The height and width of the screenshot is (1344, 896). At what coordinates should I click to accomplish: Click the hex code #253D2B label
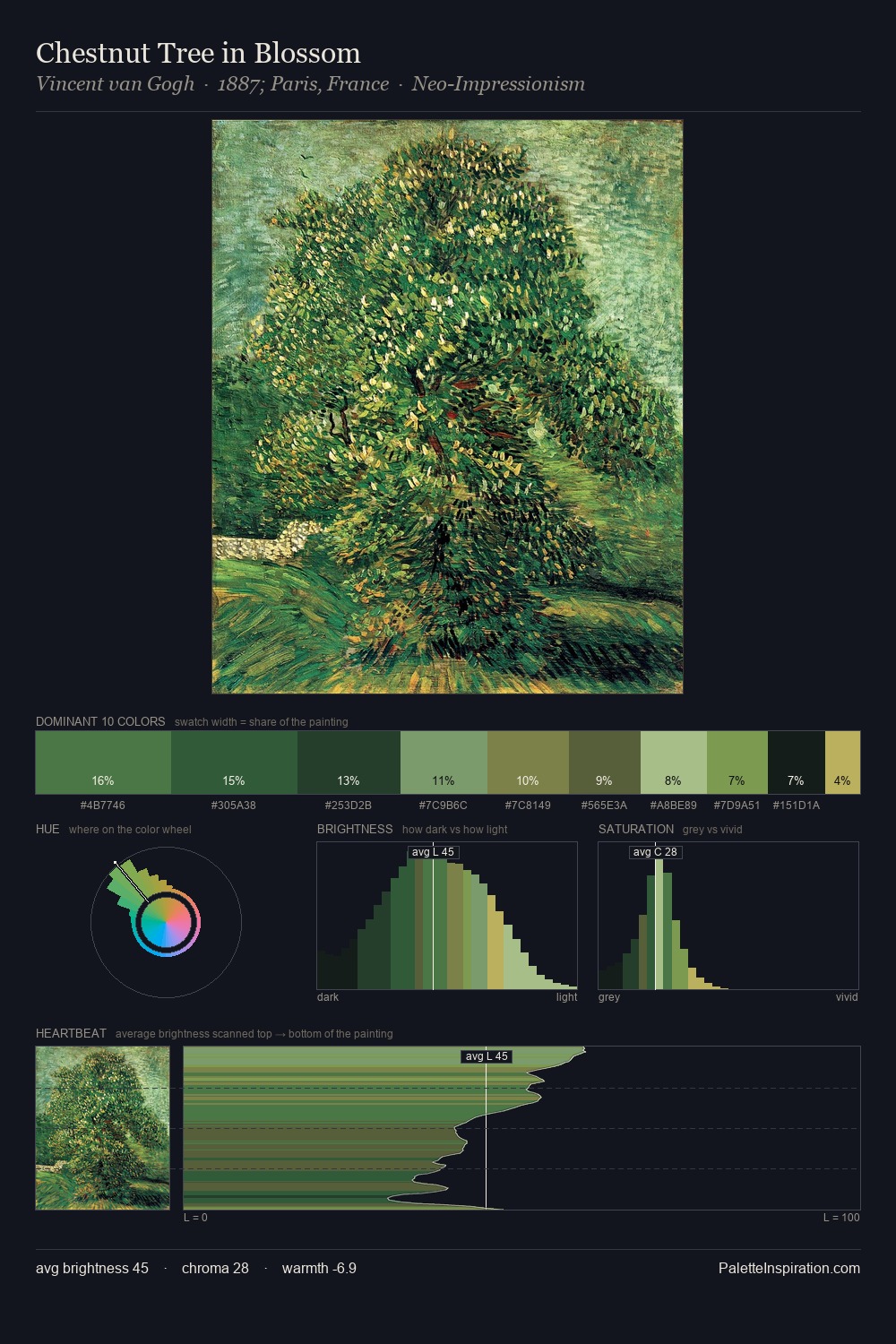pyautogui.click(x=349, y=806)
